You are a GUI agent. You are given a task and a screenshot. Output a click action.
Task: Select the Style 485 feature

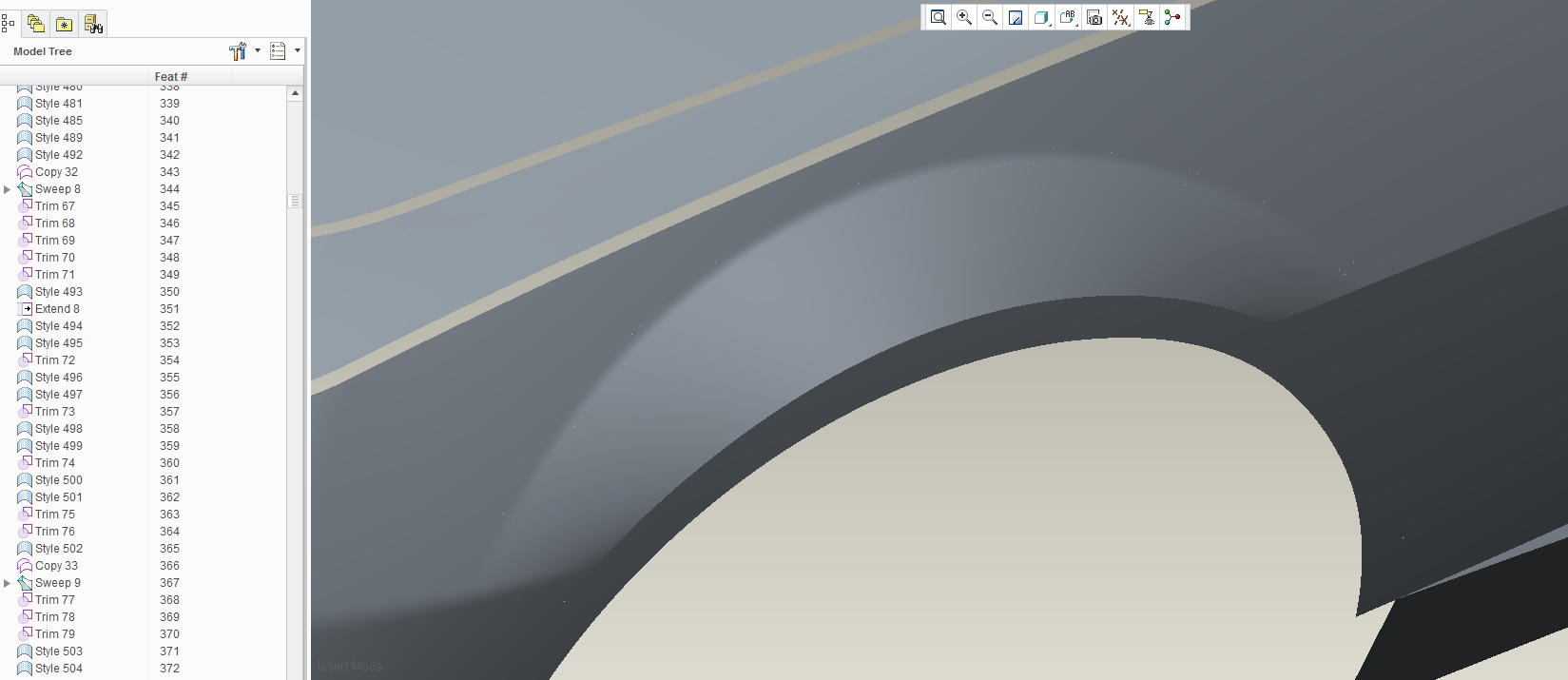pos(59,121)
